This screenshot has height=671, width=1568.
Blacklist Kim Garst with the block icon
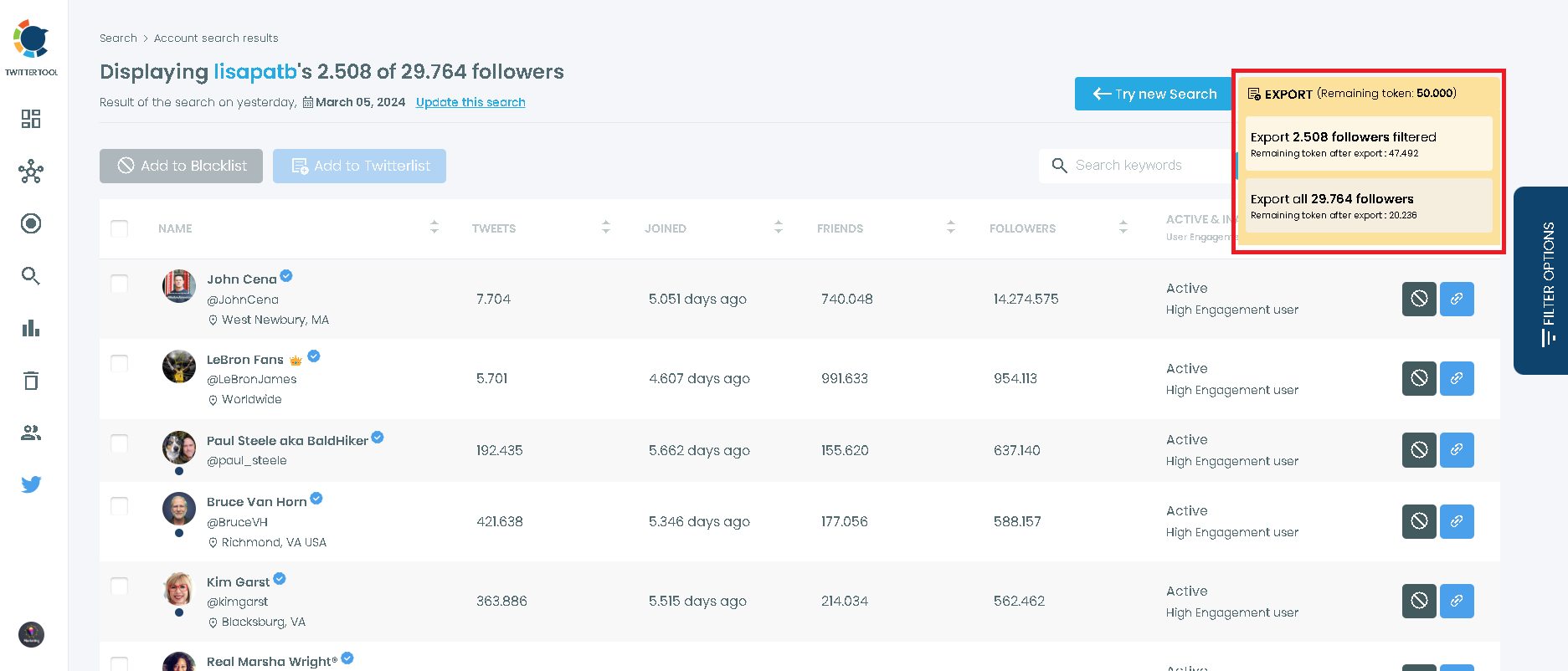(x=1419, y=601)
